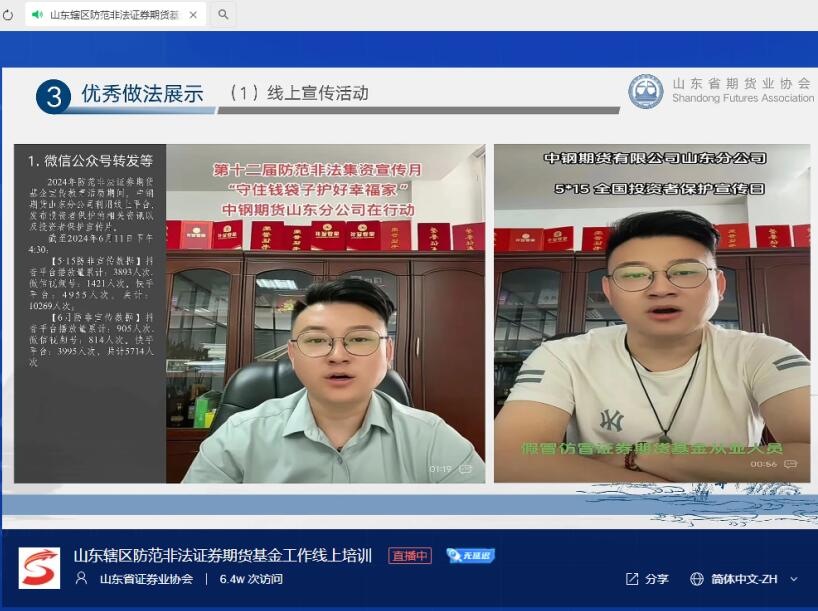The width and height of the screenshot is (818, 611).
Task: Click the 山东省期货业协会 name text
Action: click(742, 83)
